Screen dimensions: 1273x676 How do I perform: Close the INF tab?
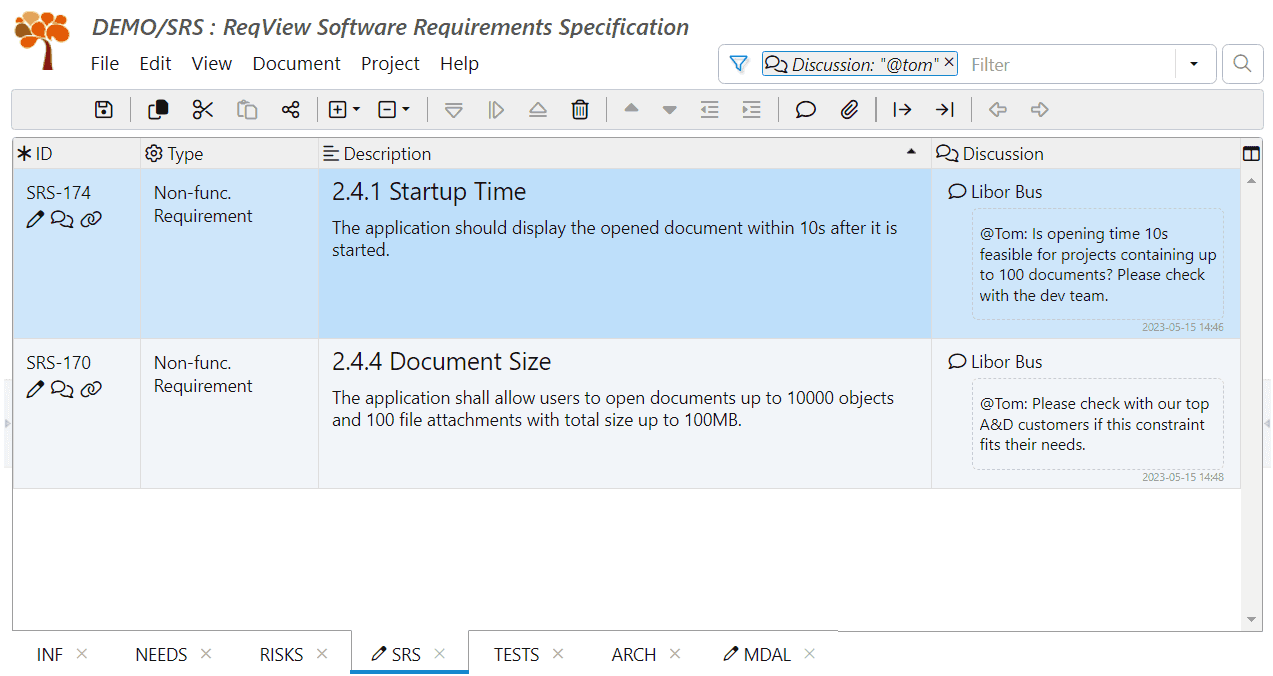[x=82, y=654]
